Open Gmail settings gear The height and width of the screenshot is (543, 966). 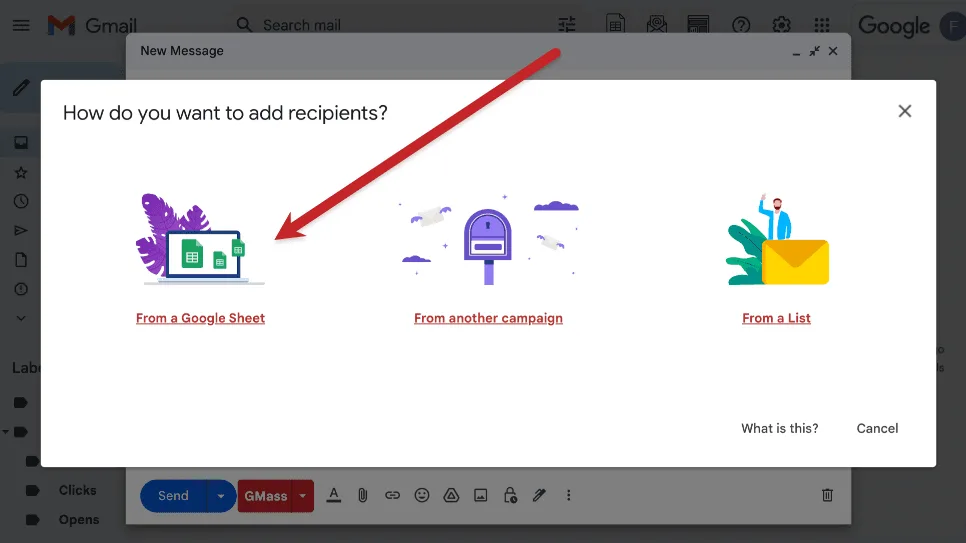point(782,25)
